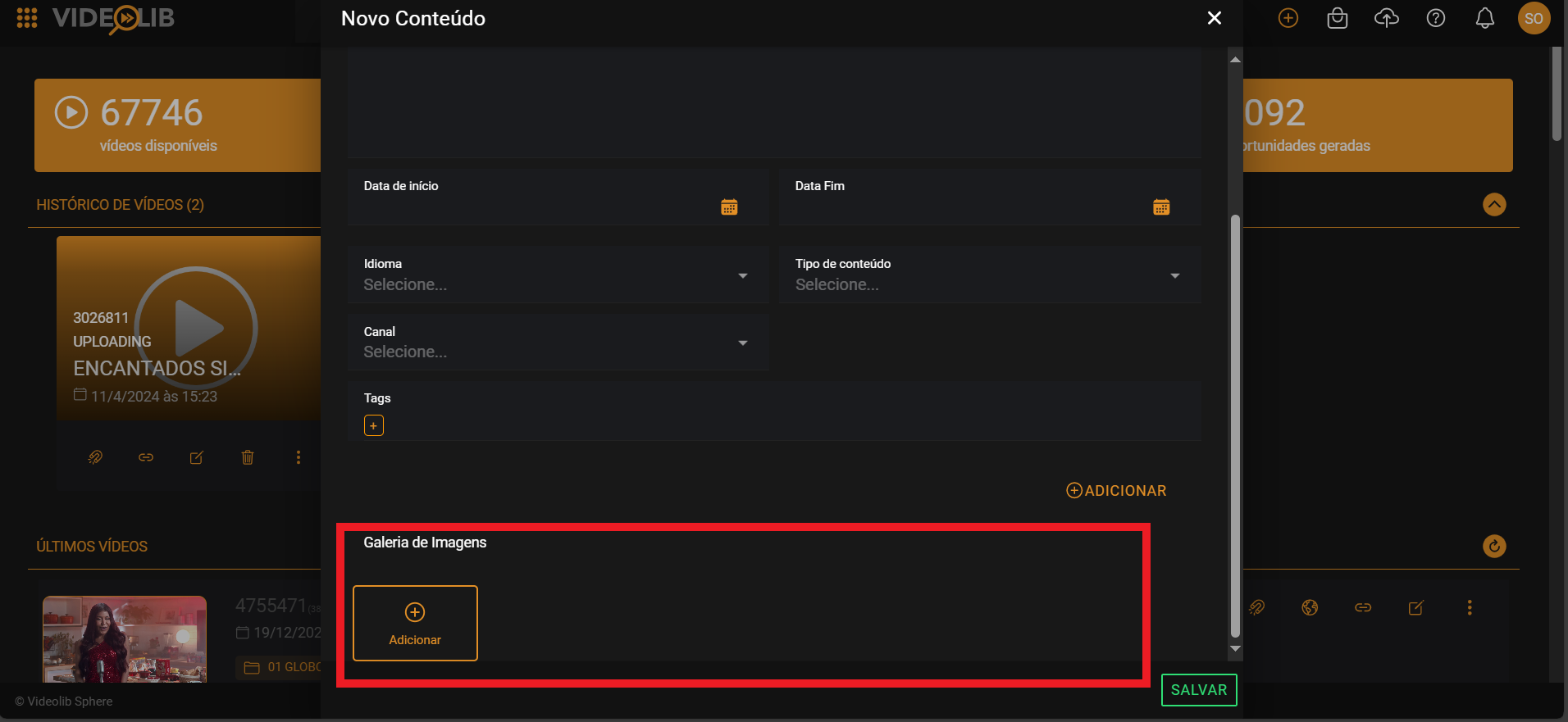Delete the ENCANTADOS video with trash icon
Viewport: 1568px width, 722px height.
tap(248, 457)
